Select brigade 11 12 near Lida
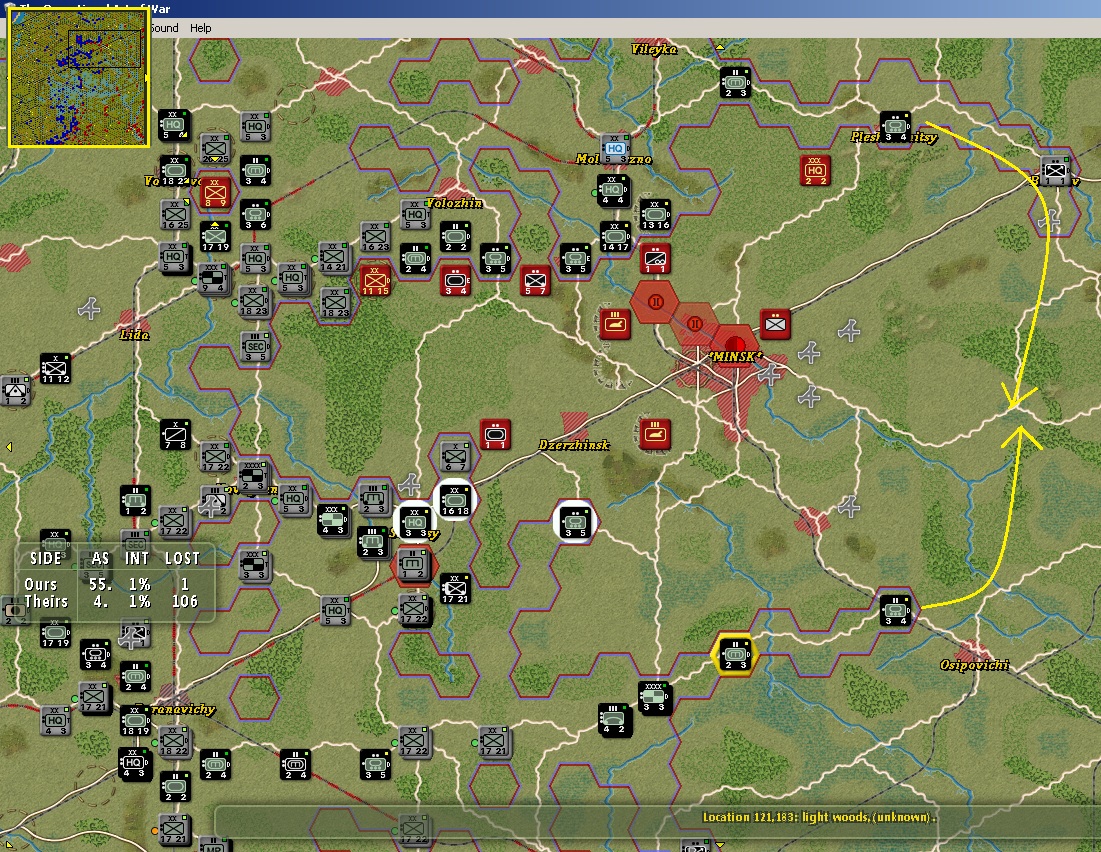Viewport: 1101px width, 852px height. coord(55,369)
